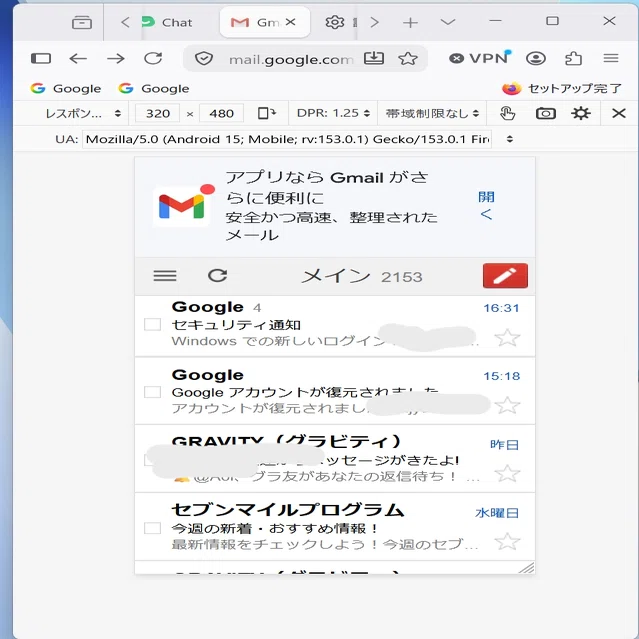Click the viewport resize handle at corner
639x639 pixels.
click(527, 567)
